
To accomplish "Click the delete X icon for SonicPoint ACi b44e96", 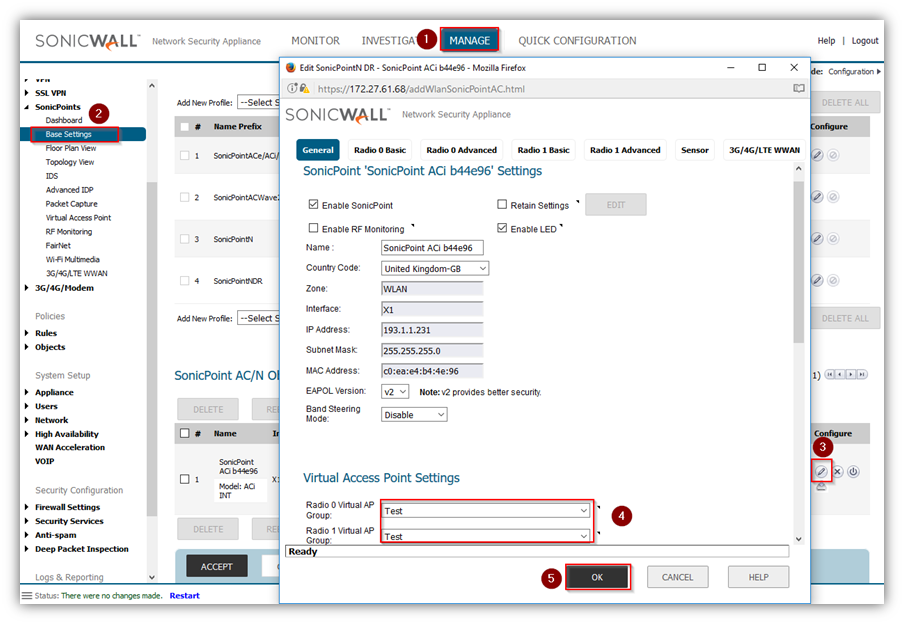I will click(838, 471).
